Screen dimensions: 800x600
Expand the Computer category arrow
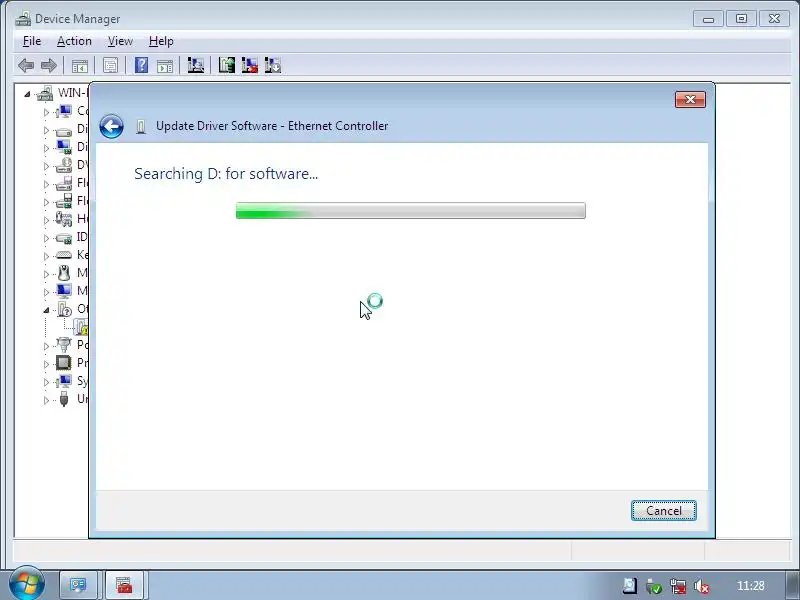point(46,112)
